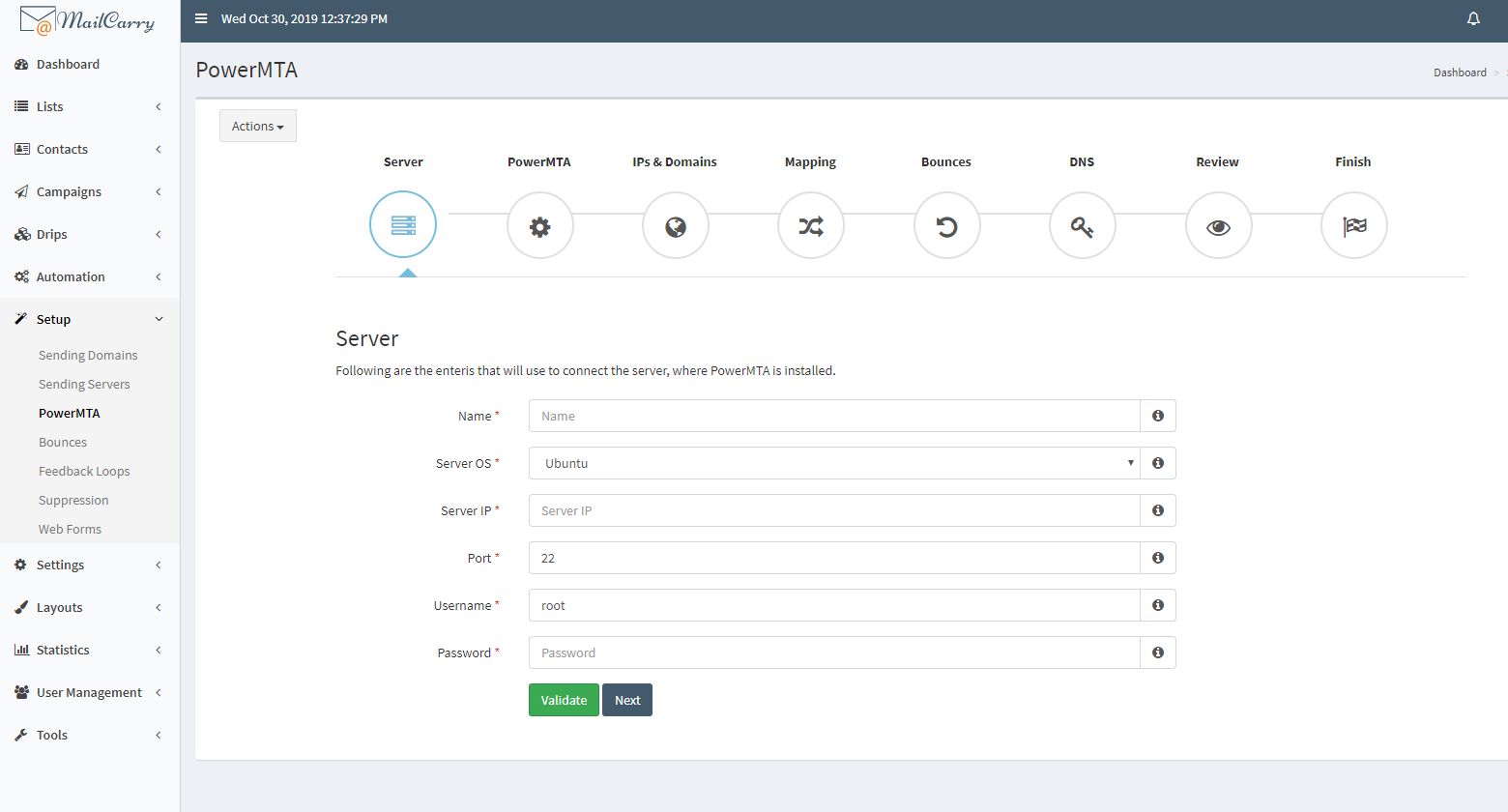1508x812 pixels.
Task: Click the Dashboard speedometer sidebar icon
Action: 21,64
